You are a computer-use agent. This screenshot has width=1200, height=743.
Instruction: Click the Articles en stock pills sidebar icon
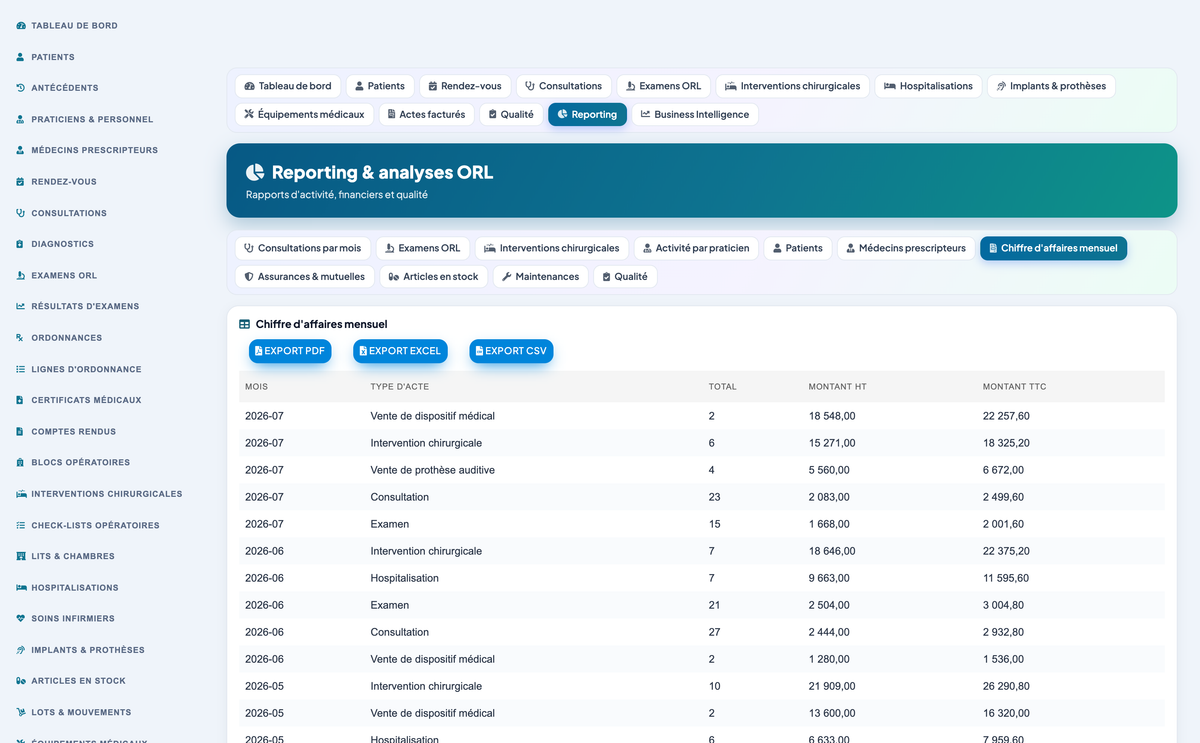coord(21,681)
